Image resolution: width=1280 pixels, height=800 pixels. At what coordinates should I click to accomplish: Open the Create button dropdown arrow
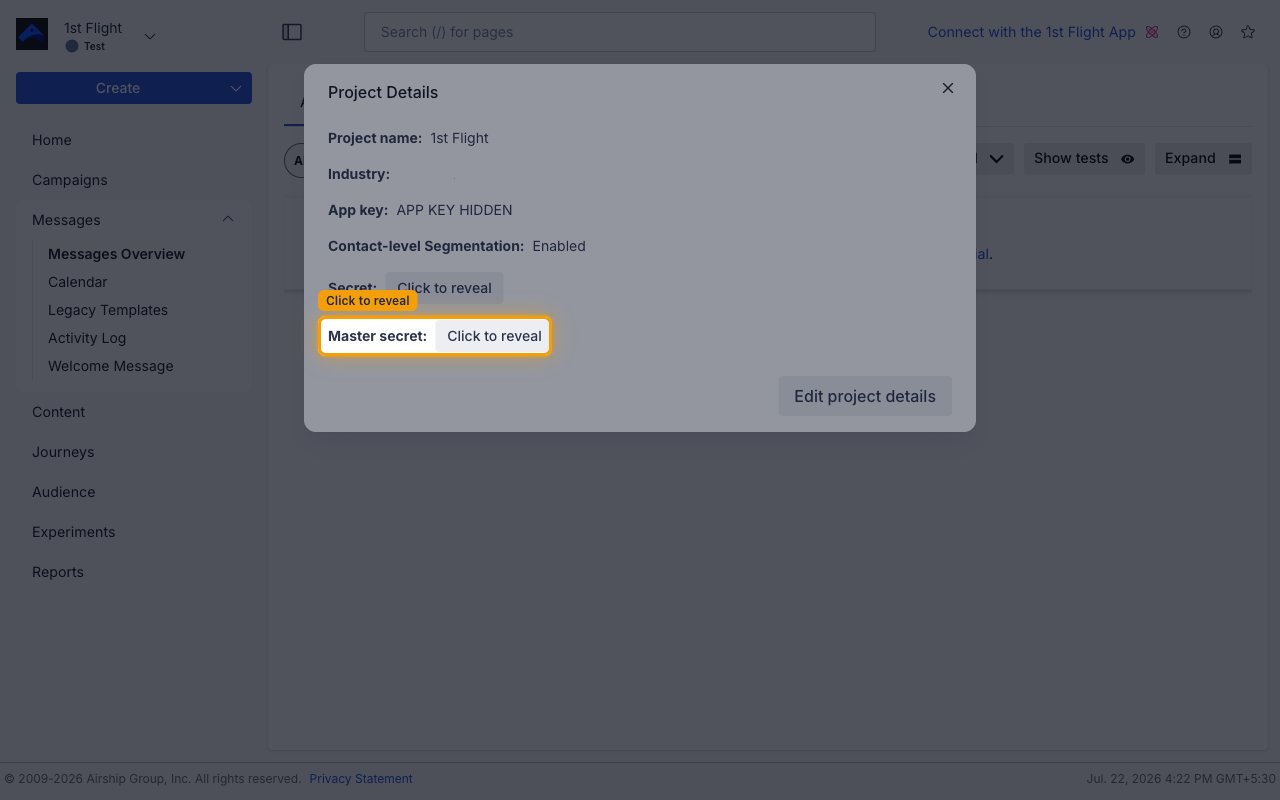pos(236,88)
